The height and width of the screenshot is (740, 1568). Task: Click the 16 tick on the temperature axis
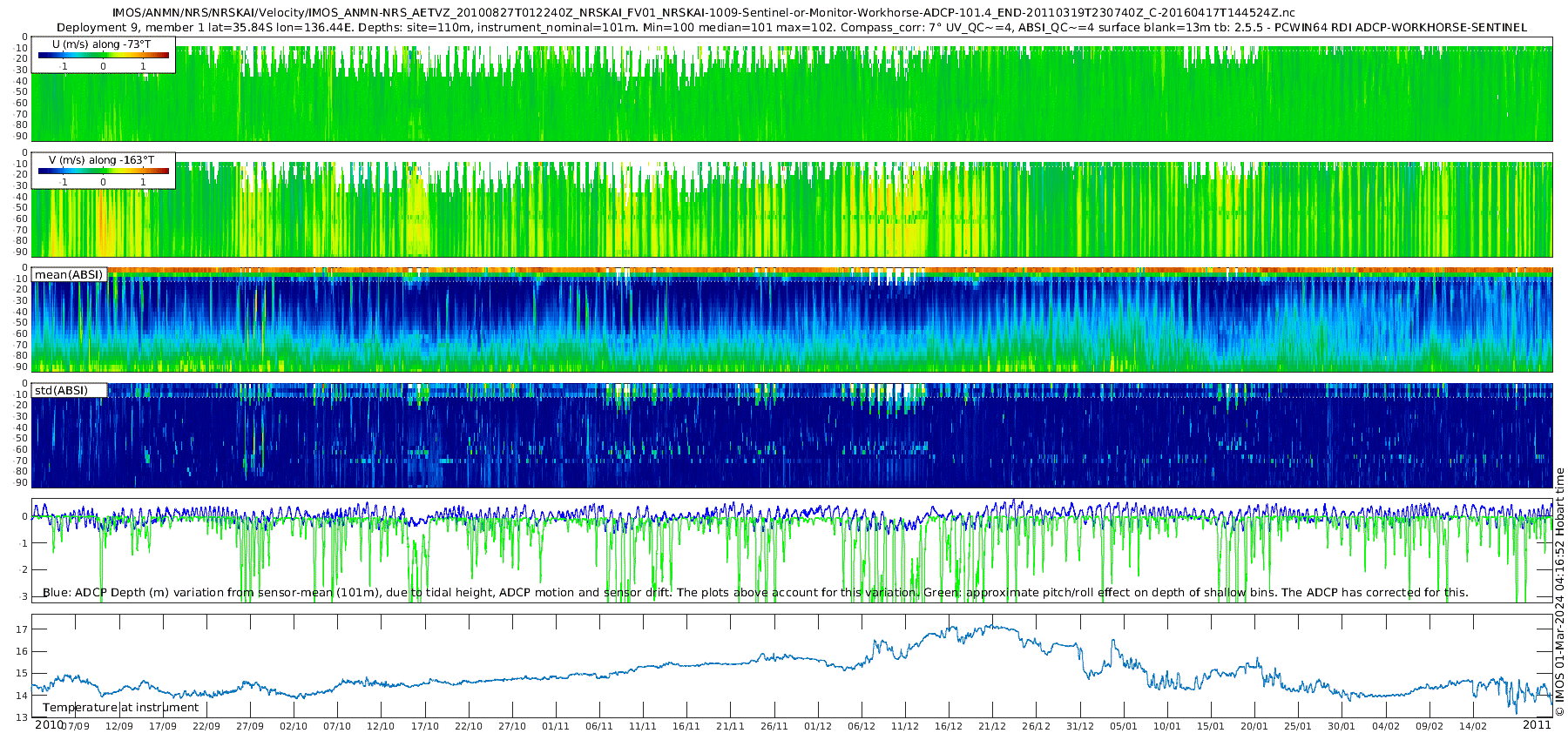tap(22, 651)
